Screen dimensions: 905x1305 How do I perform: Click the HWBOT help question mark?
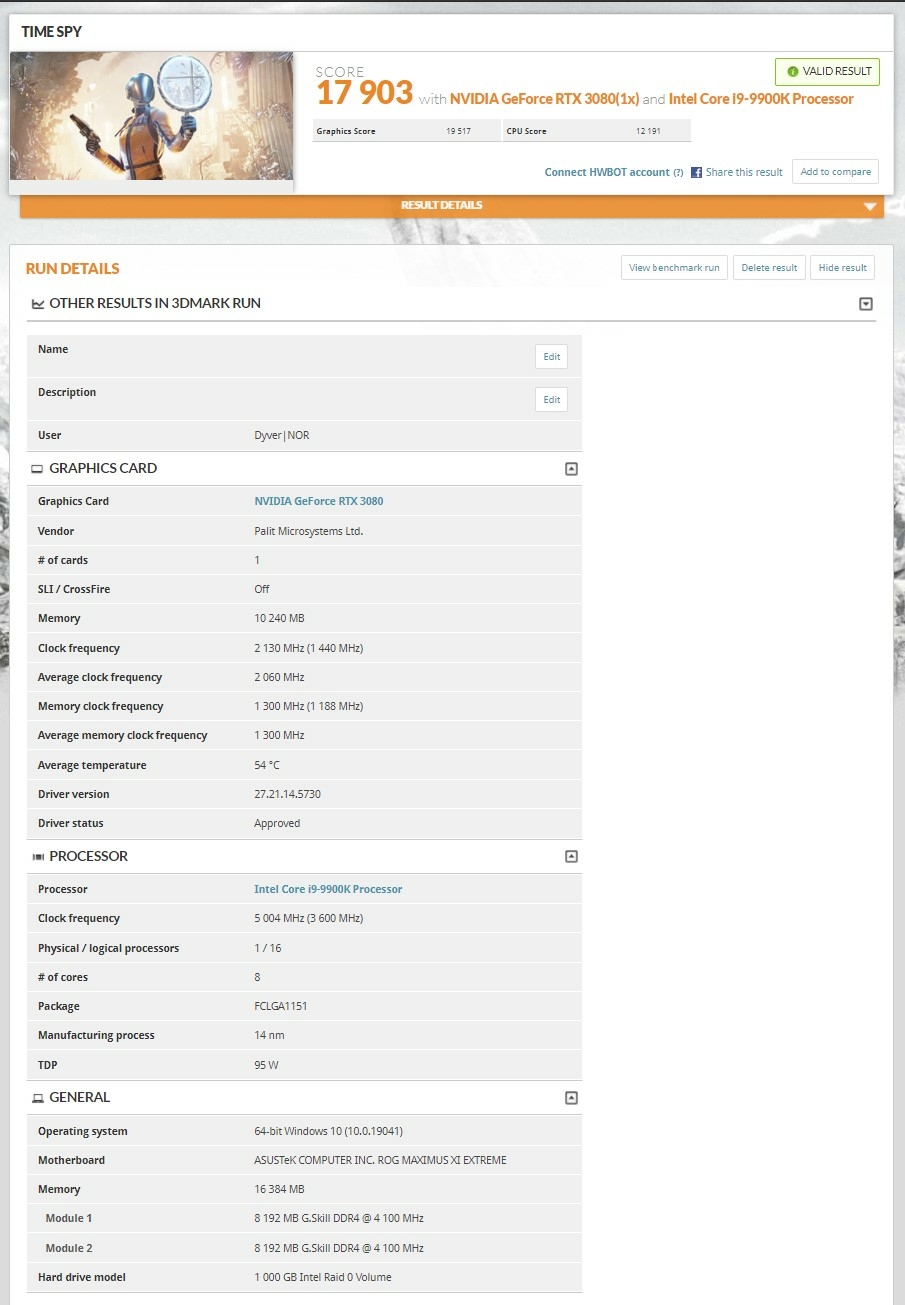click(x=678, y=173)
